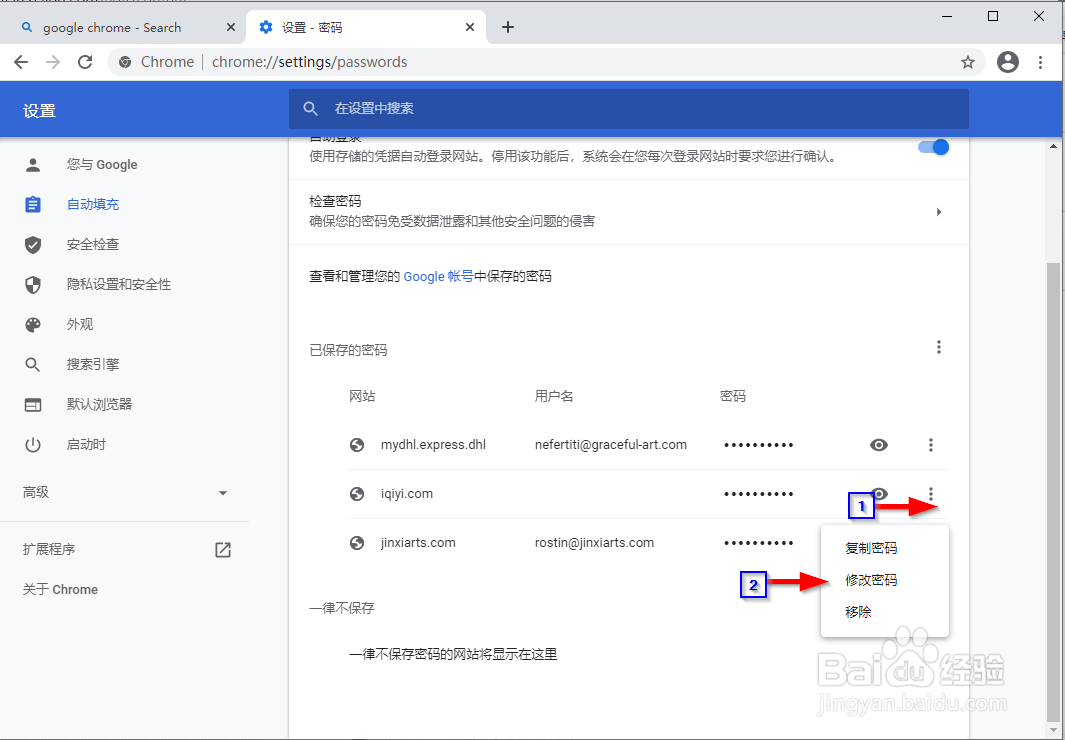
Task: Click the shield-check icon beside '安全检查'
Action: [x=33, y=244]
